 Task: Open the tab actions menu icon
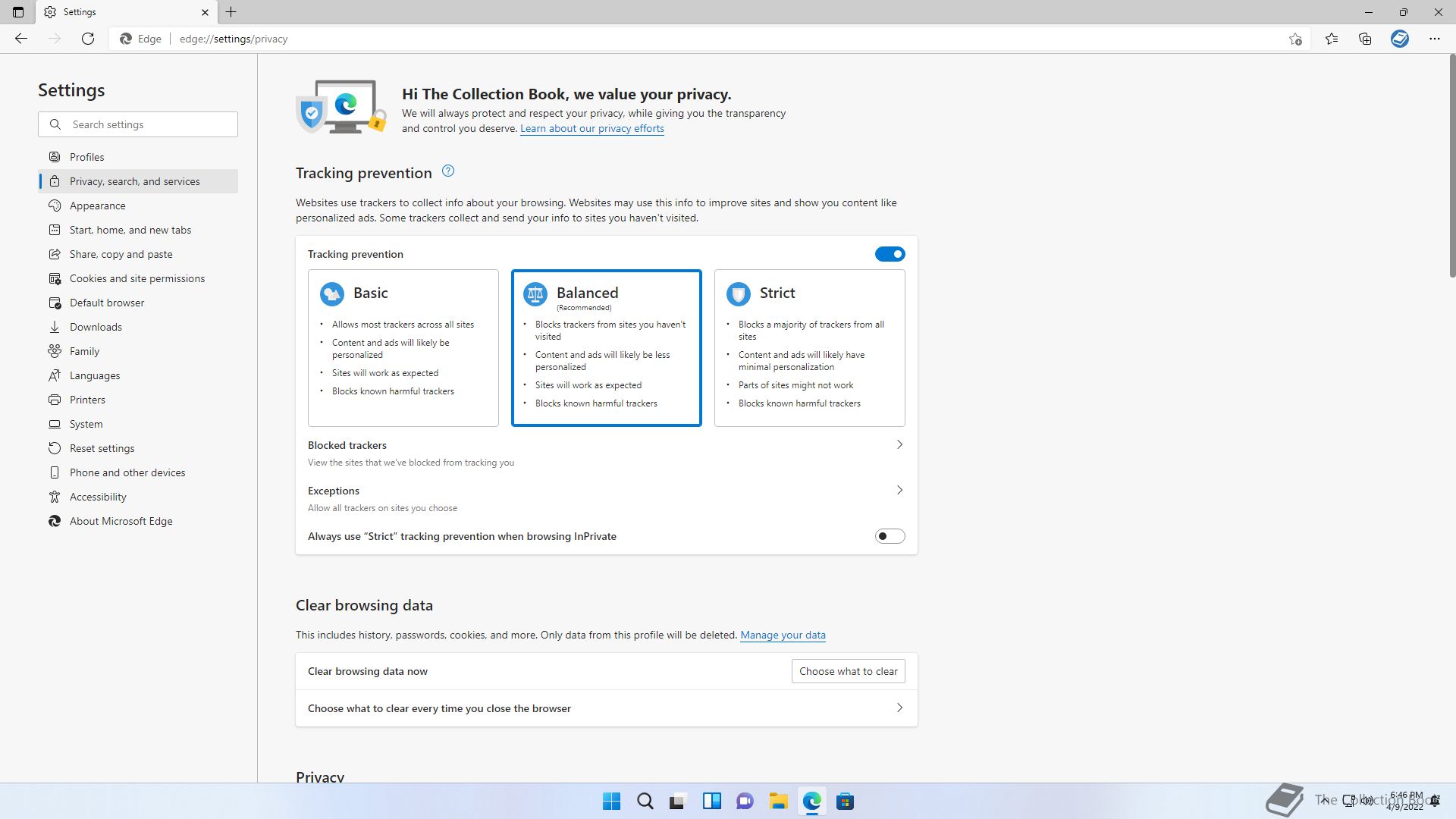coord(18,12)
